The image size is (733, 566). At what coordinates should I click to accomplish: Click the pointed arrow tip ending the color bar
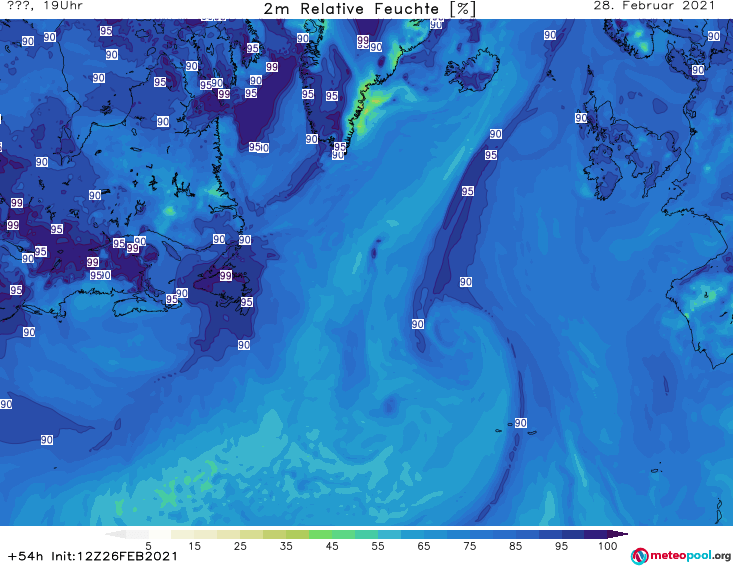pyautogui.click(x=618, y=534)
